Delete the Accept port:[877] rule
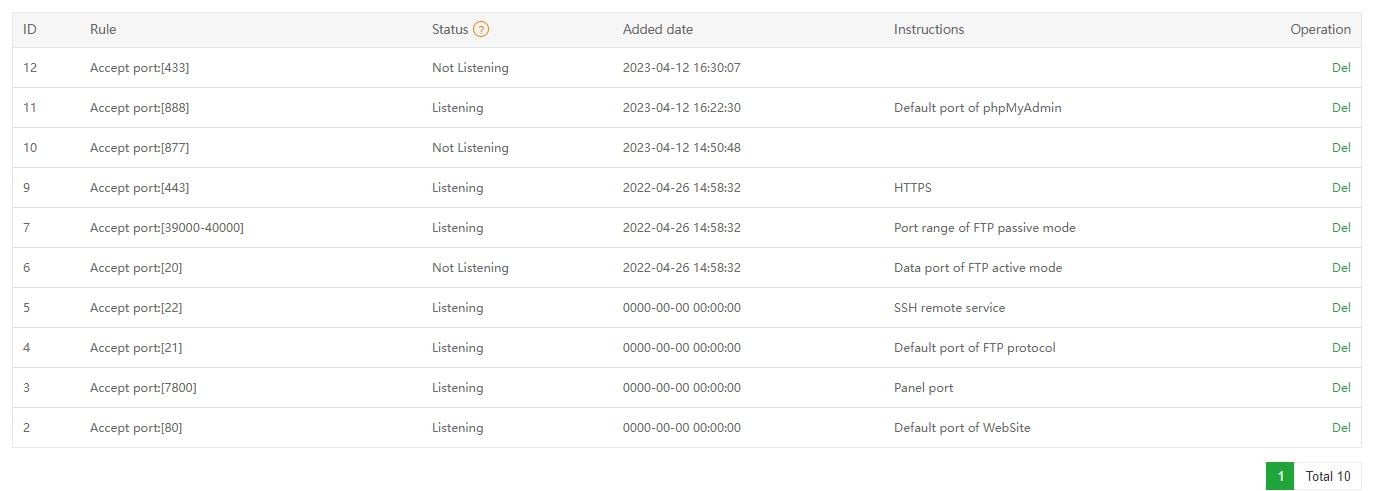 pyautogui.click(x=1340, y=148)
